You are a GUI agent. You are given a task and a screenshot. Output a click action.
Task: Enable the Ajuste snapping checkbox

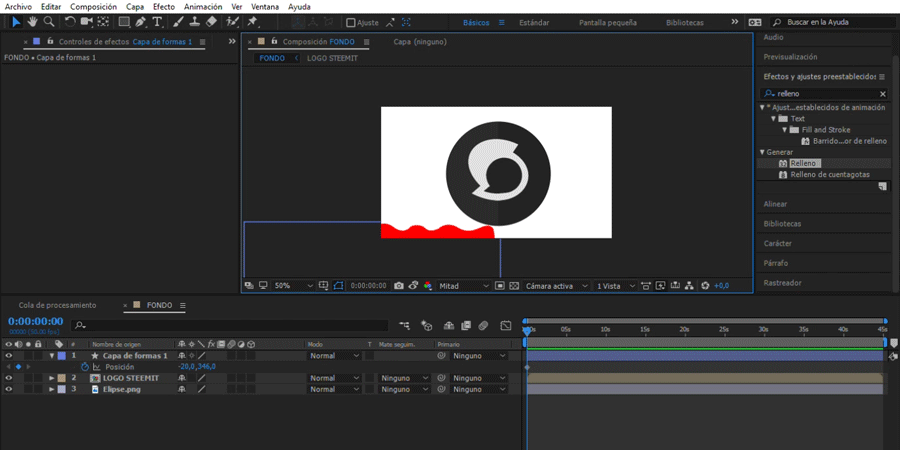351,23
